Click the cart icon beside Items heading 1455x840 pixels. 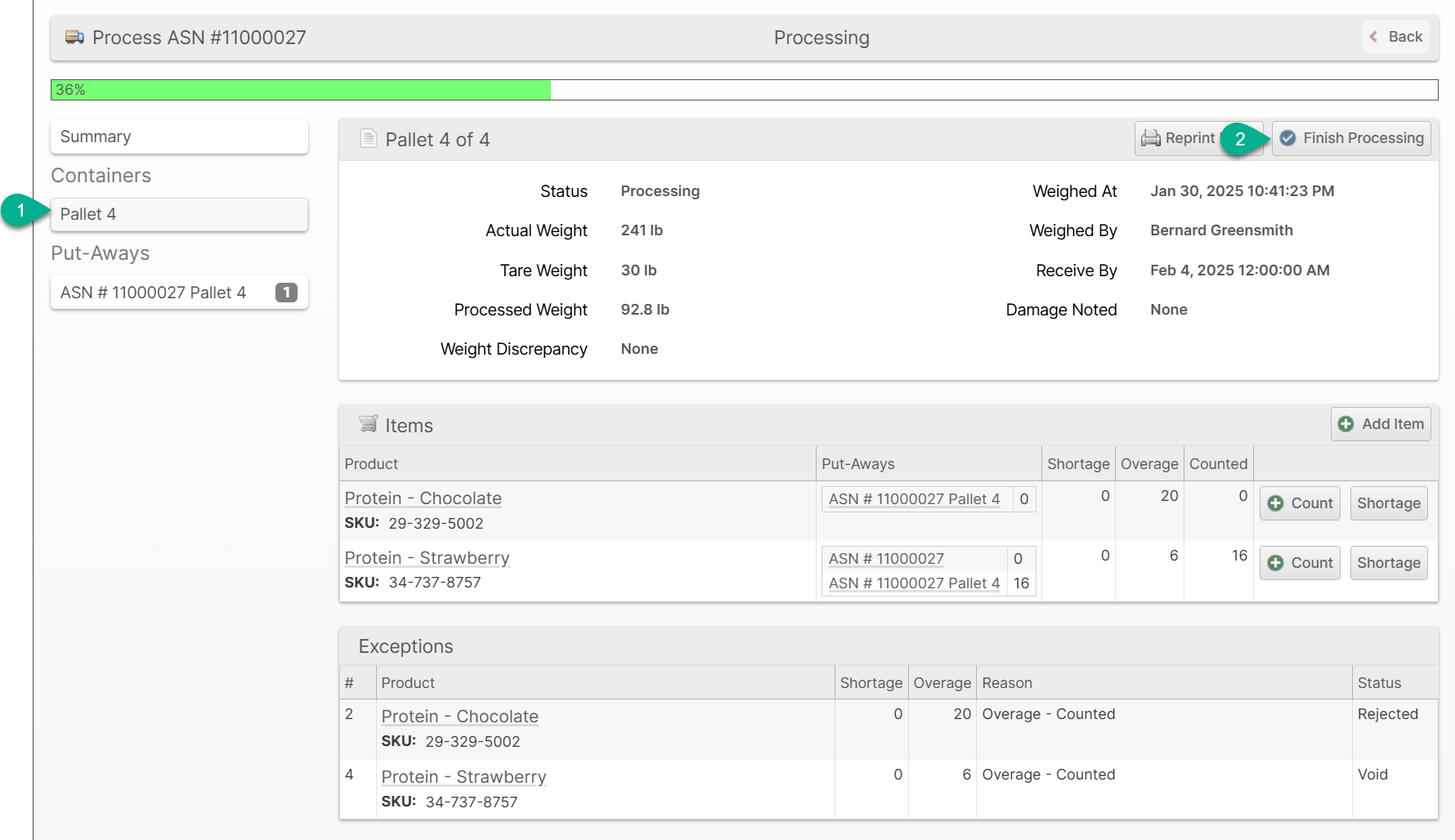pos(368,424)
